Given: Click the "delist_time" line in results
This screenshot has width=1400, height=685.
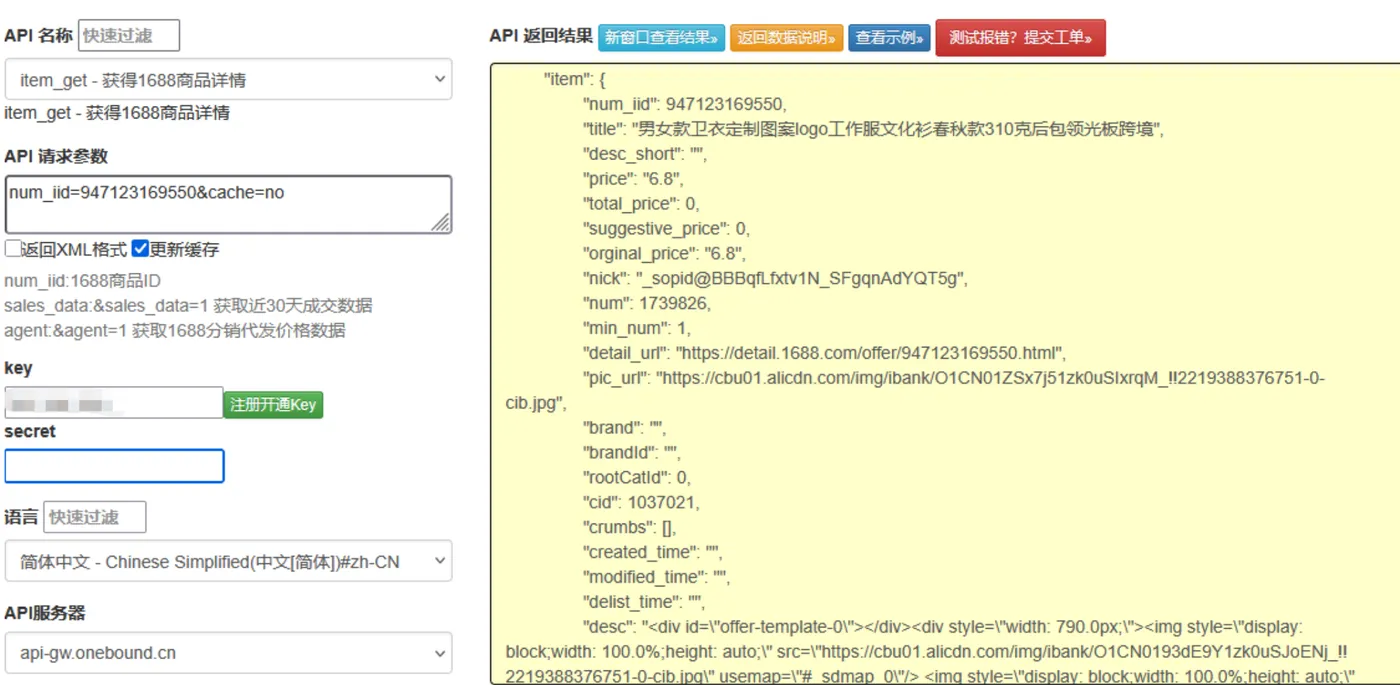Looking at the screenshot, I should 644,602.
